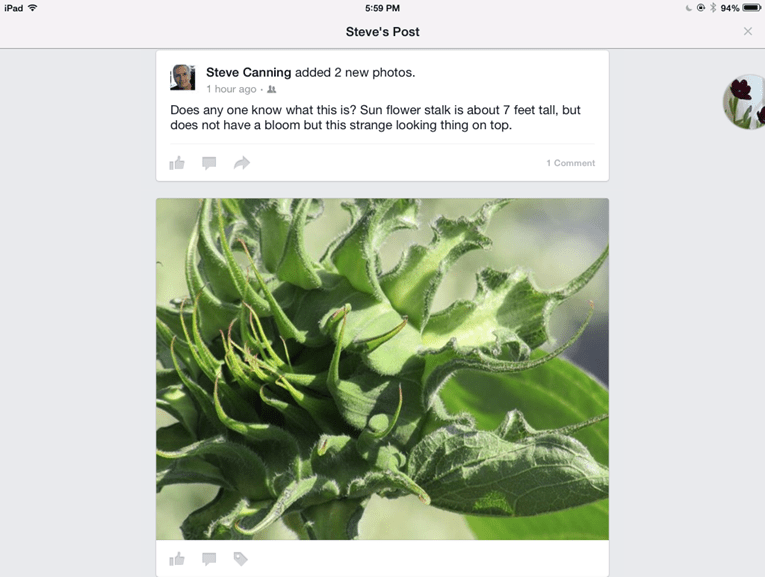Open Steve Canning's profile name link

click(x=248, y=73)
